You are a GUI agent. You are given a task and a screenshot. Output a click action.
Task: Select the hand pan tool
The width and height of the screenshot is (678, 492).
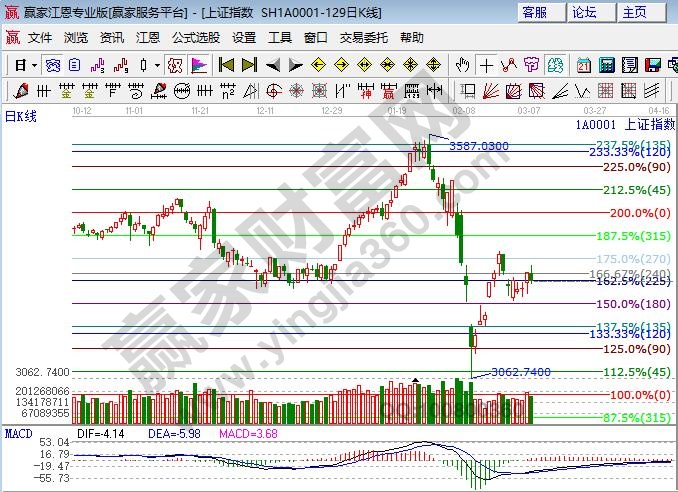pyautogui.click(x=462, y=65)
